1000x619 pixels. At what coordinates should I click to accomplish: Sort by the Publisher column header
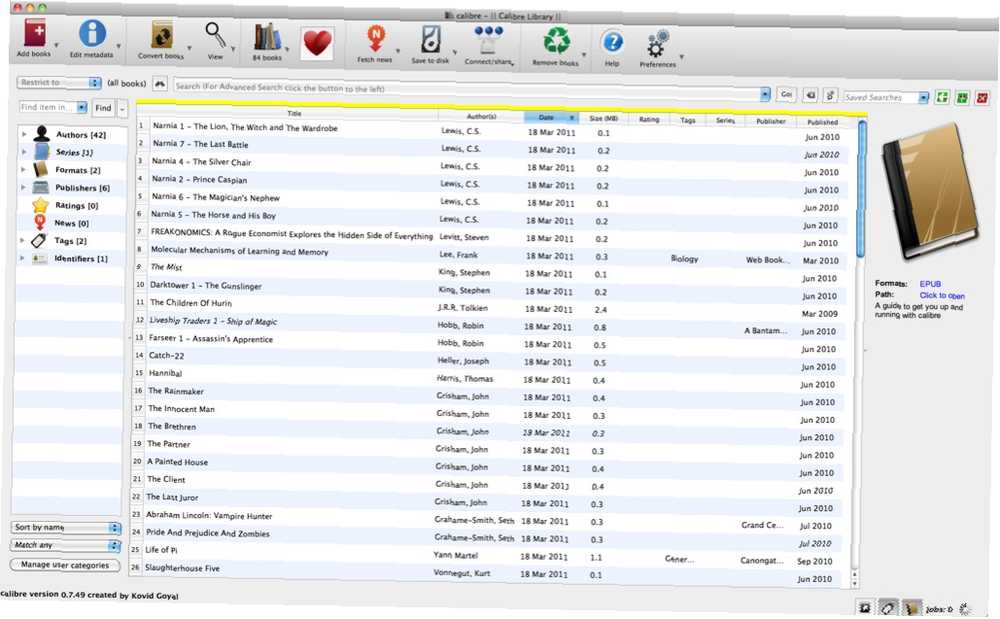770,121
